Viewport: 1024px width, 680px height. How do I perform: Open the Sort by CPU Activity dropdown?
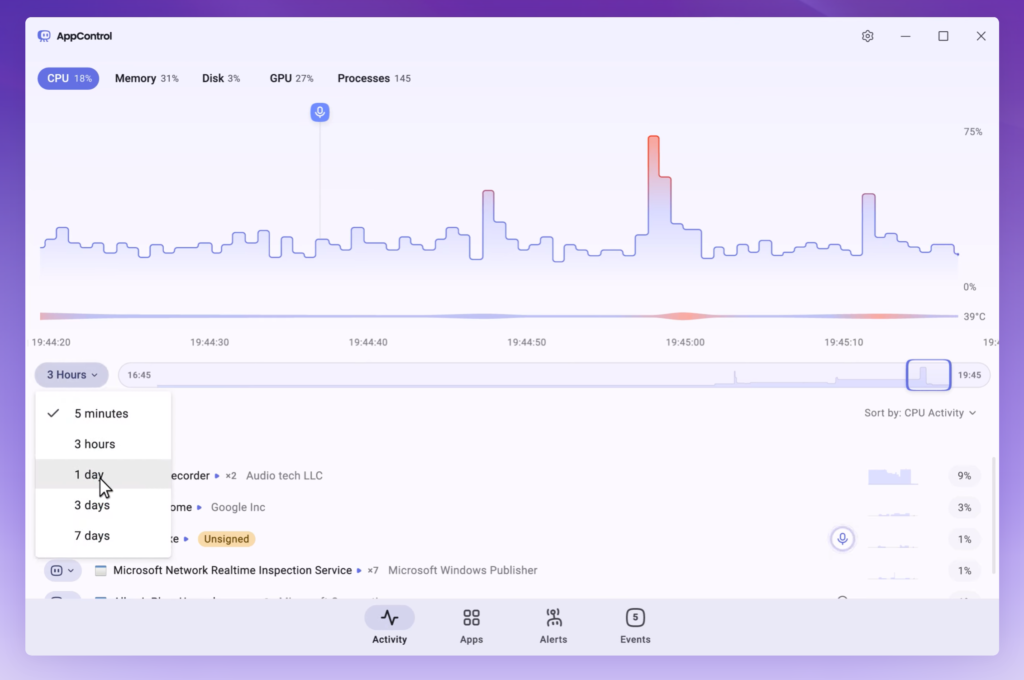920,413
